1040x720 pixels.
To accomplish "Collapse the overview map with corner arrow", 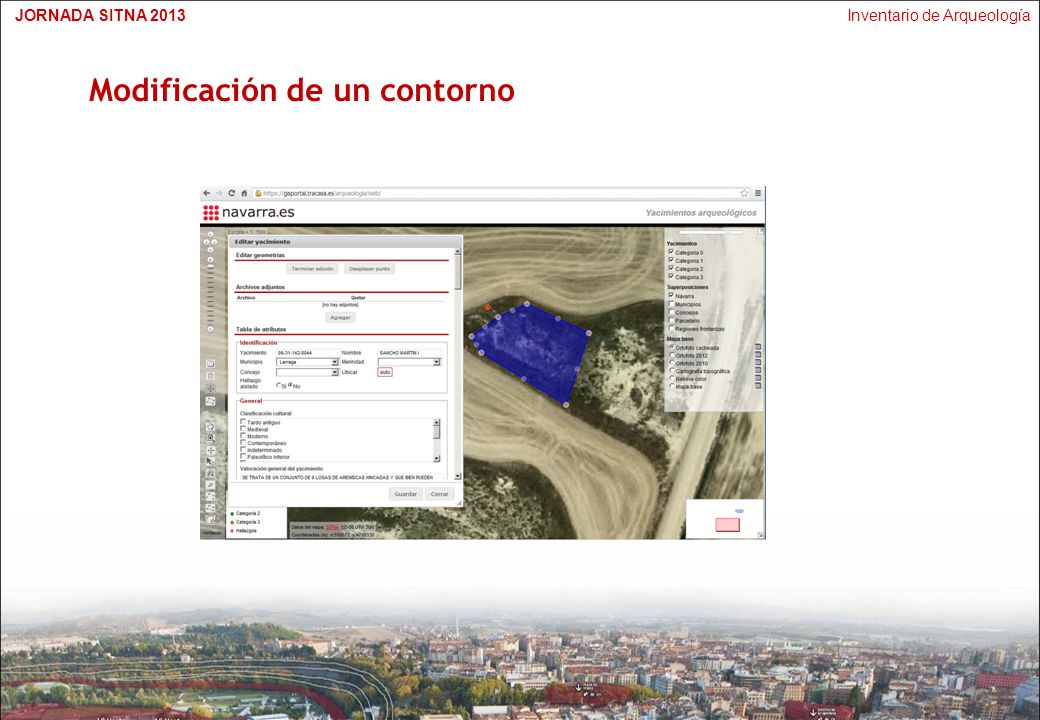I will coord(761,535).
